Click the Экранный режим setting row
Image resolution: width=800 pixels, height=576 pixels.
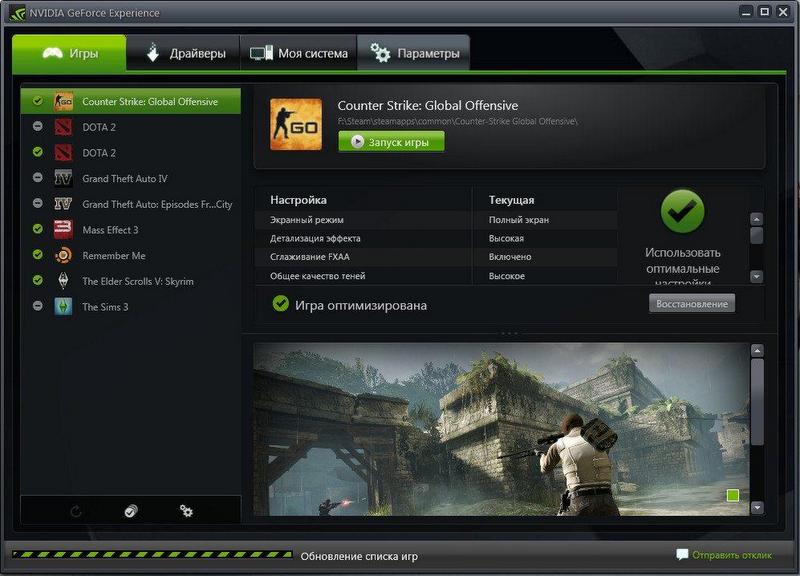[436, 220]
